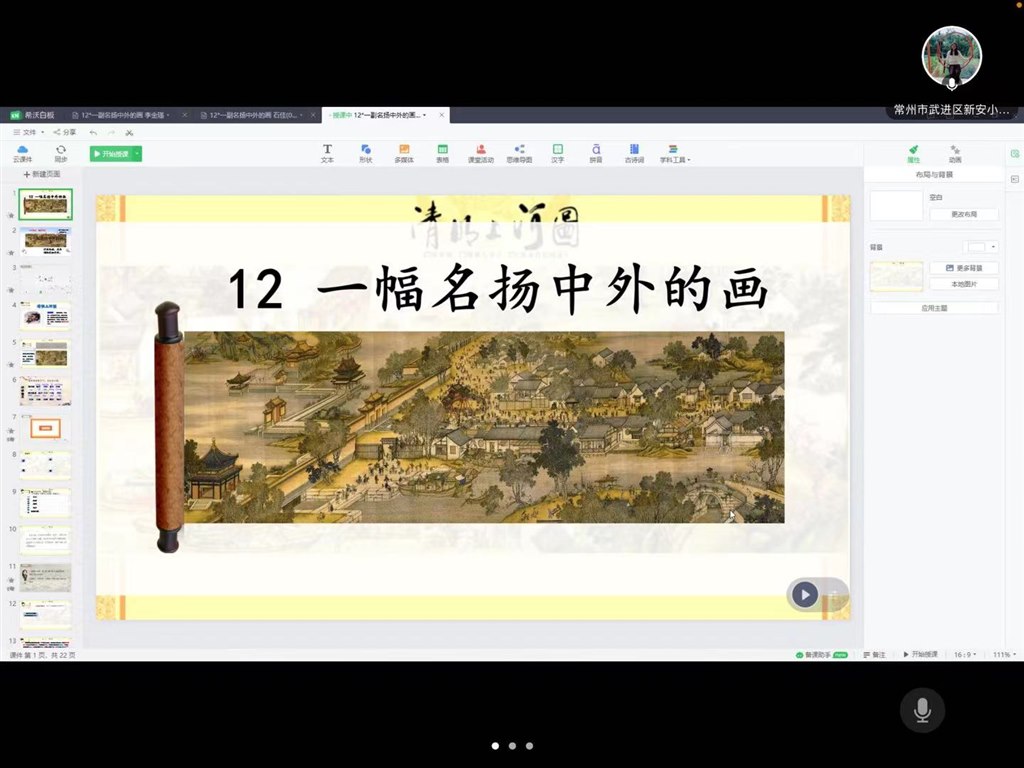The image size is (1024, 768).
Task: Click 开始授课 in the status bar
Action: 920,654
